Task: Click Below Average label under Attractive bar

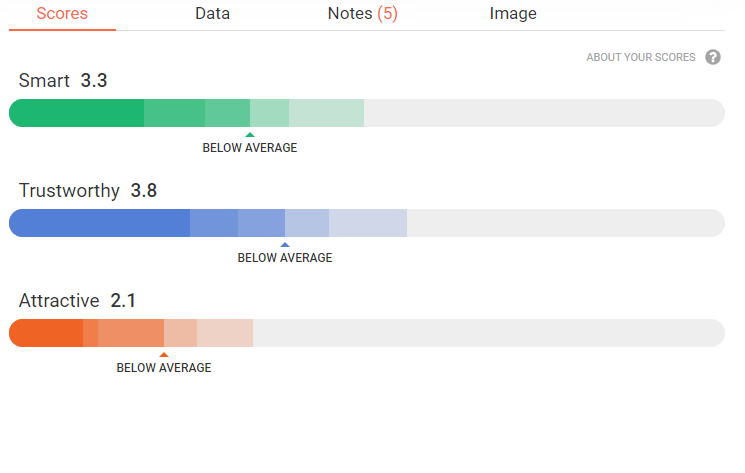Action: (x=164, y=368)
